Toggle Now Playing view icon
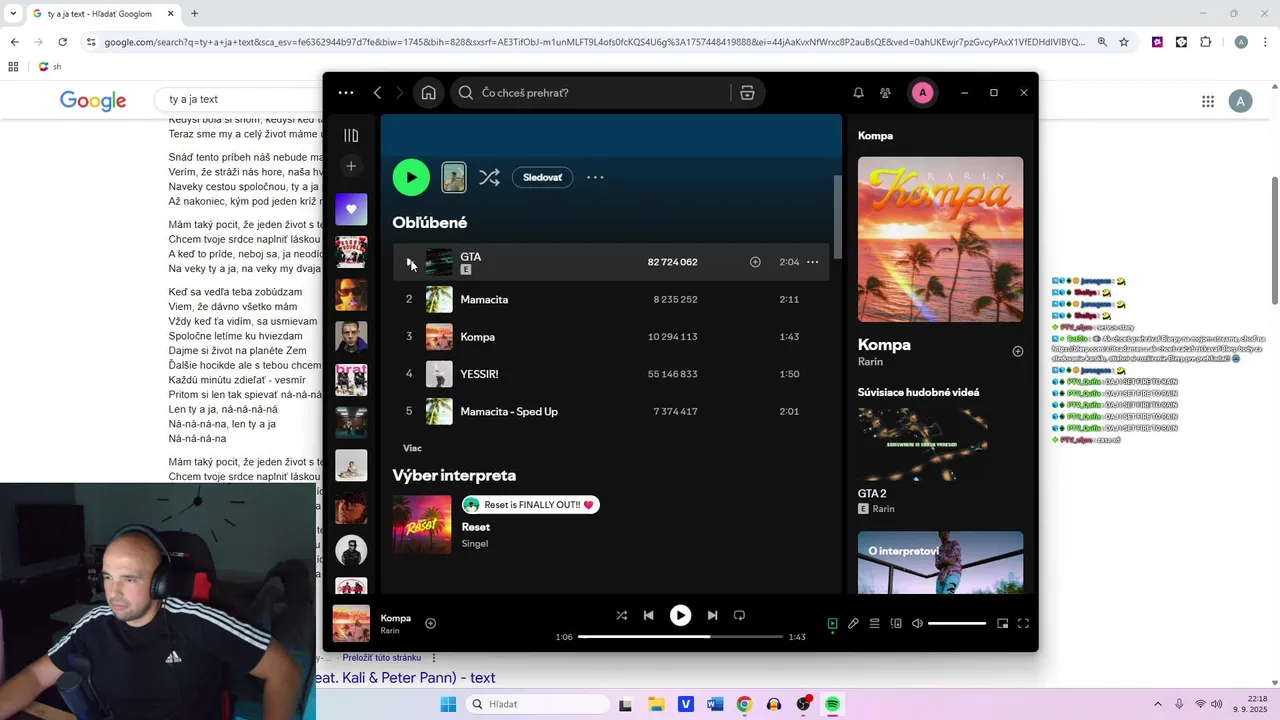 pyautogui.click(x=832, y=623)
